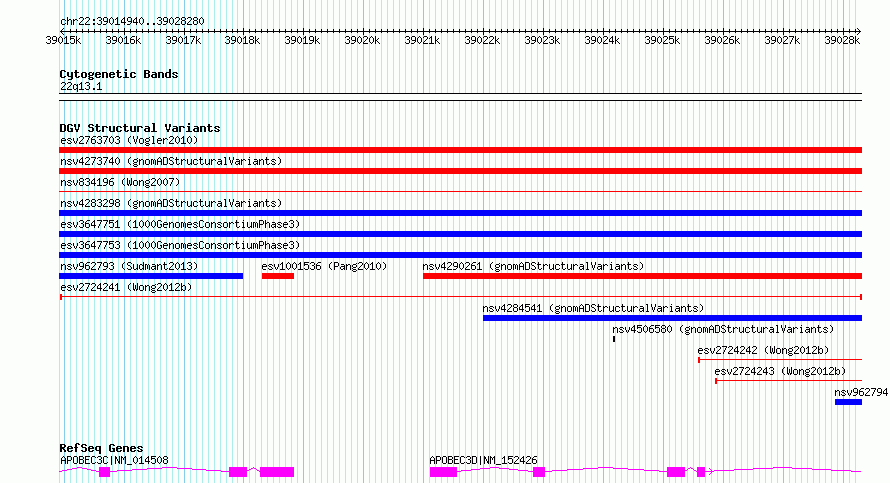The width and height of the screenshot is (890, 483).
Task: Select the blue nsv962793 variant bar
Action: [151, 276]
